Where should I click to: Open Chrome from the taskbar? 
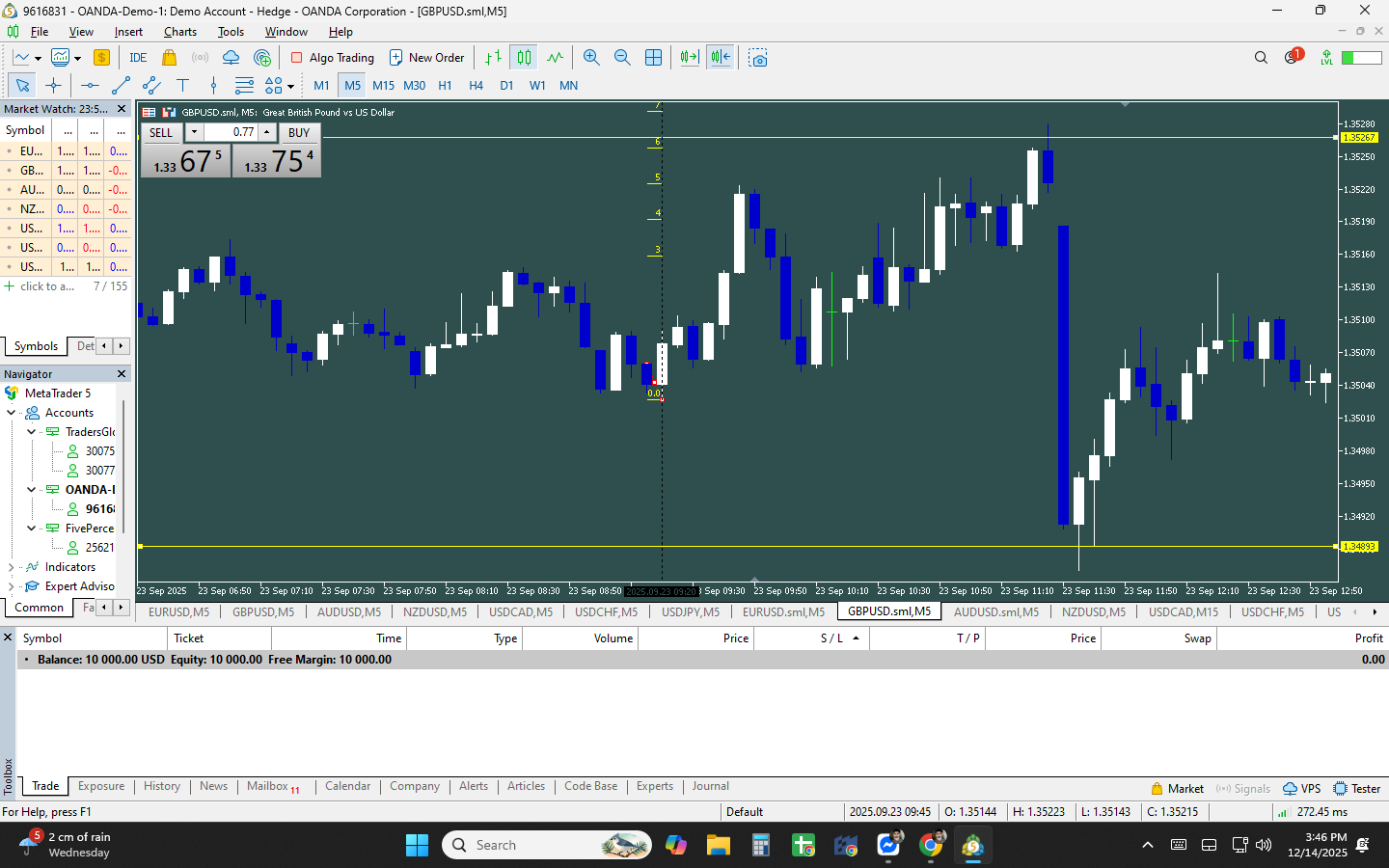[931, 846]
